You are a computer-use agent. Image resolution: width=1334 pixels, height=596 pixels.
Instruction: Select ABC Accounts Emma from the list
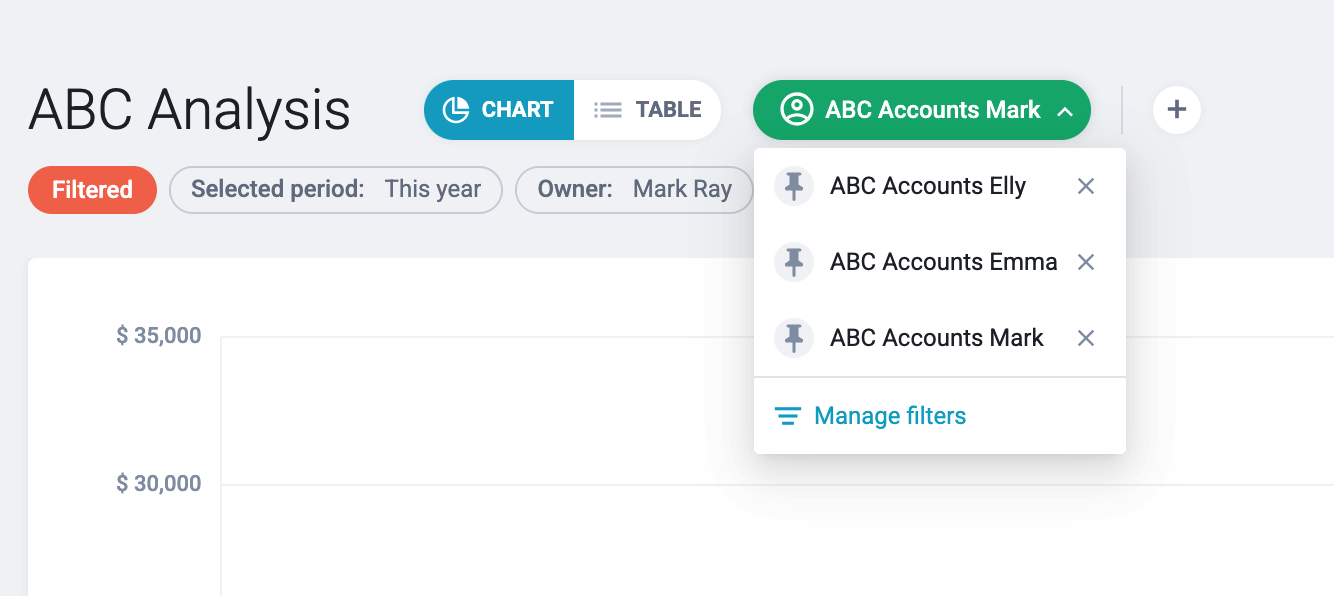944,262
